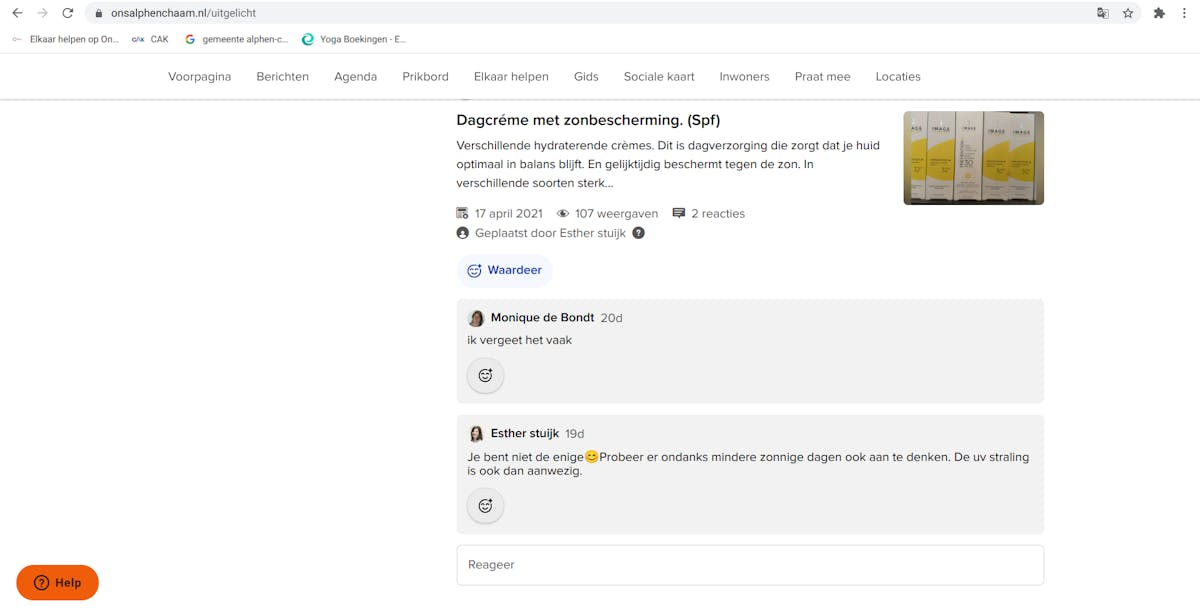Bookmark page with star icon
This screenshot has width=1200, height=608.
(1128, 13)
